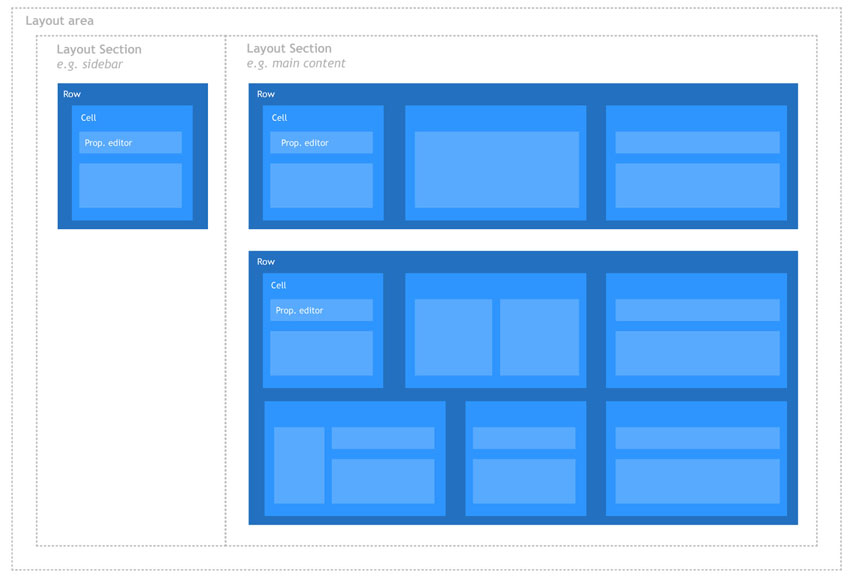Click "Prop. editor" in the first main content row
The height and width of the screenshot is (579, 850).
[x=321, y=143]
